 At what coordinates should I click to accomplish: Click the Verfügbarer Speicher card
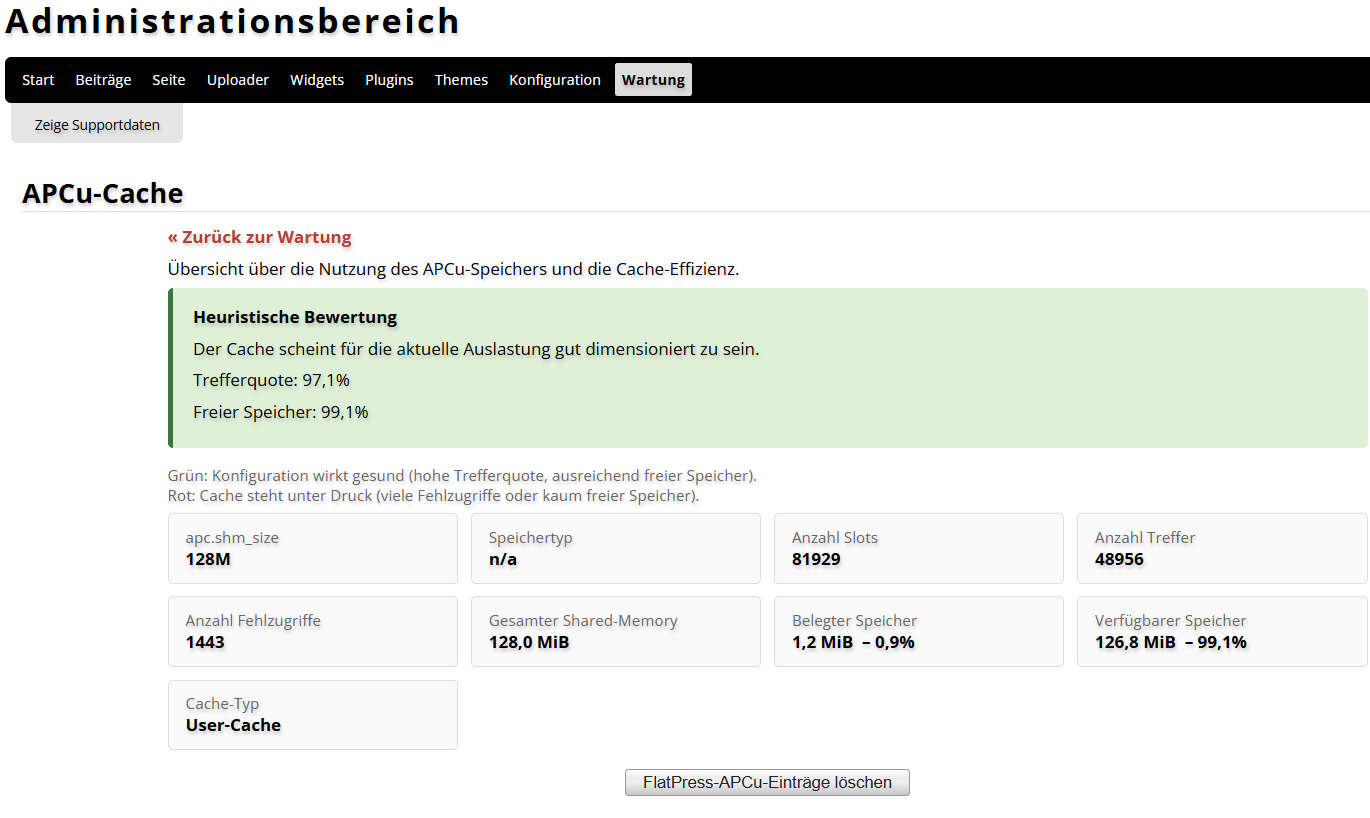tap(1222, 631)
